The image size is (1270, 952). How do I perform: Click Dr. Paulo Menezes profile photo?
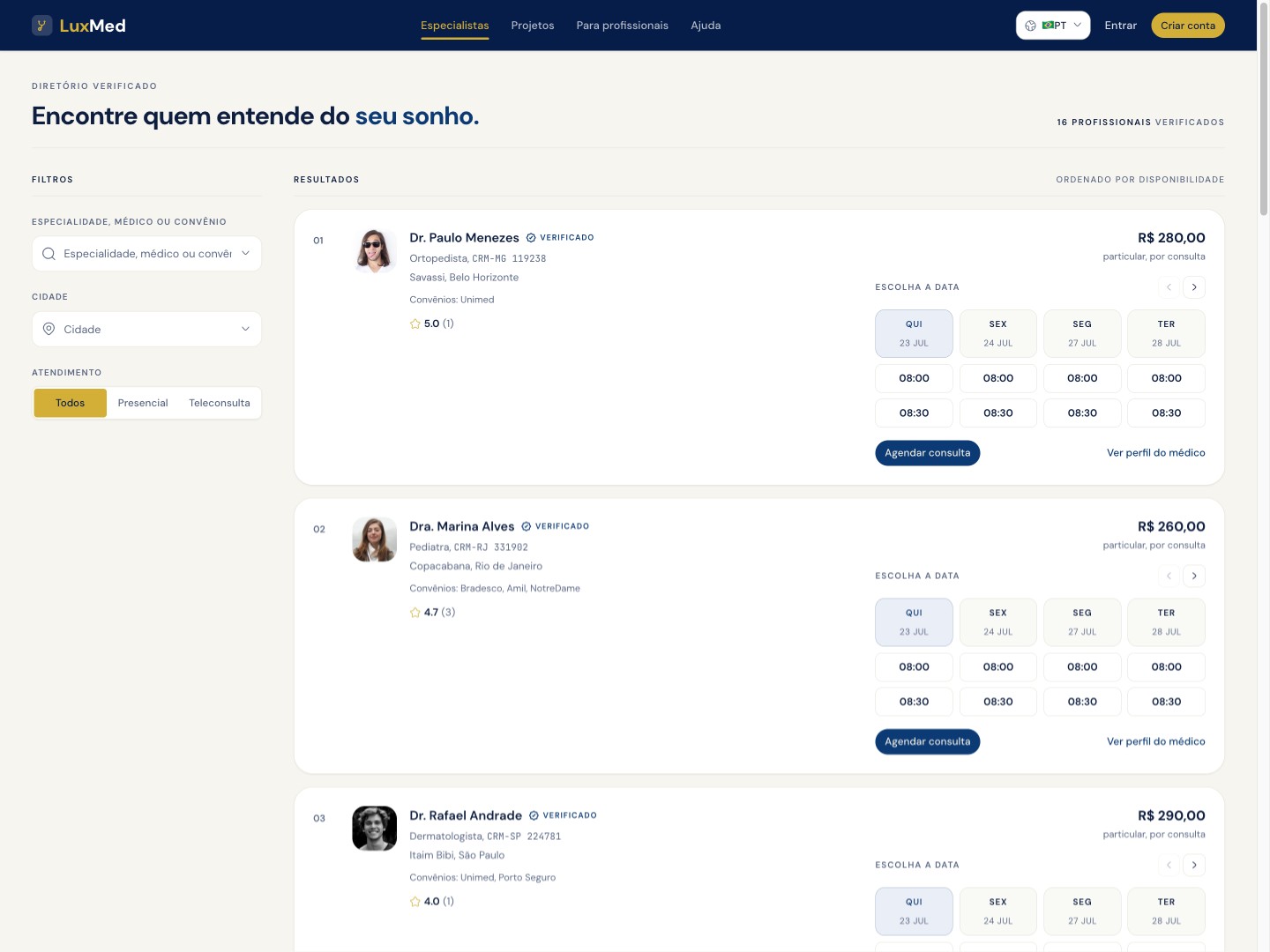[x=375, y=251]
